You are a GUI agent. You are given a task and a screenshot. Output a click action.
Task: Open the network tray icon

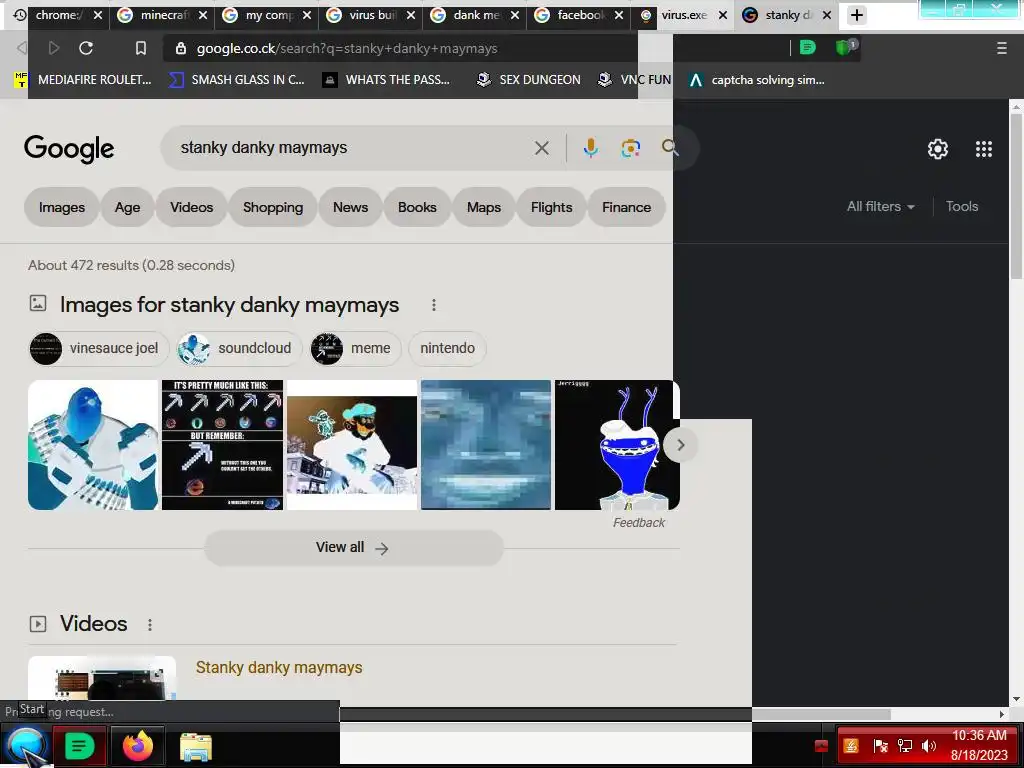pos(905,746)
